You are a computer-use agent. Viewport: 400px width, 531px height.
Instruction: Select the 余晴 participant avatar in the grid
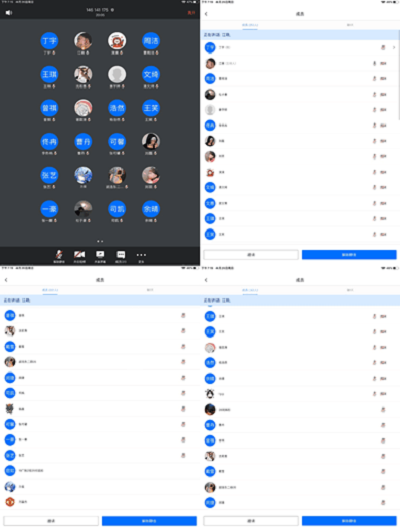pos(151,209)
